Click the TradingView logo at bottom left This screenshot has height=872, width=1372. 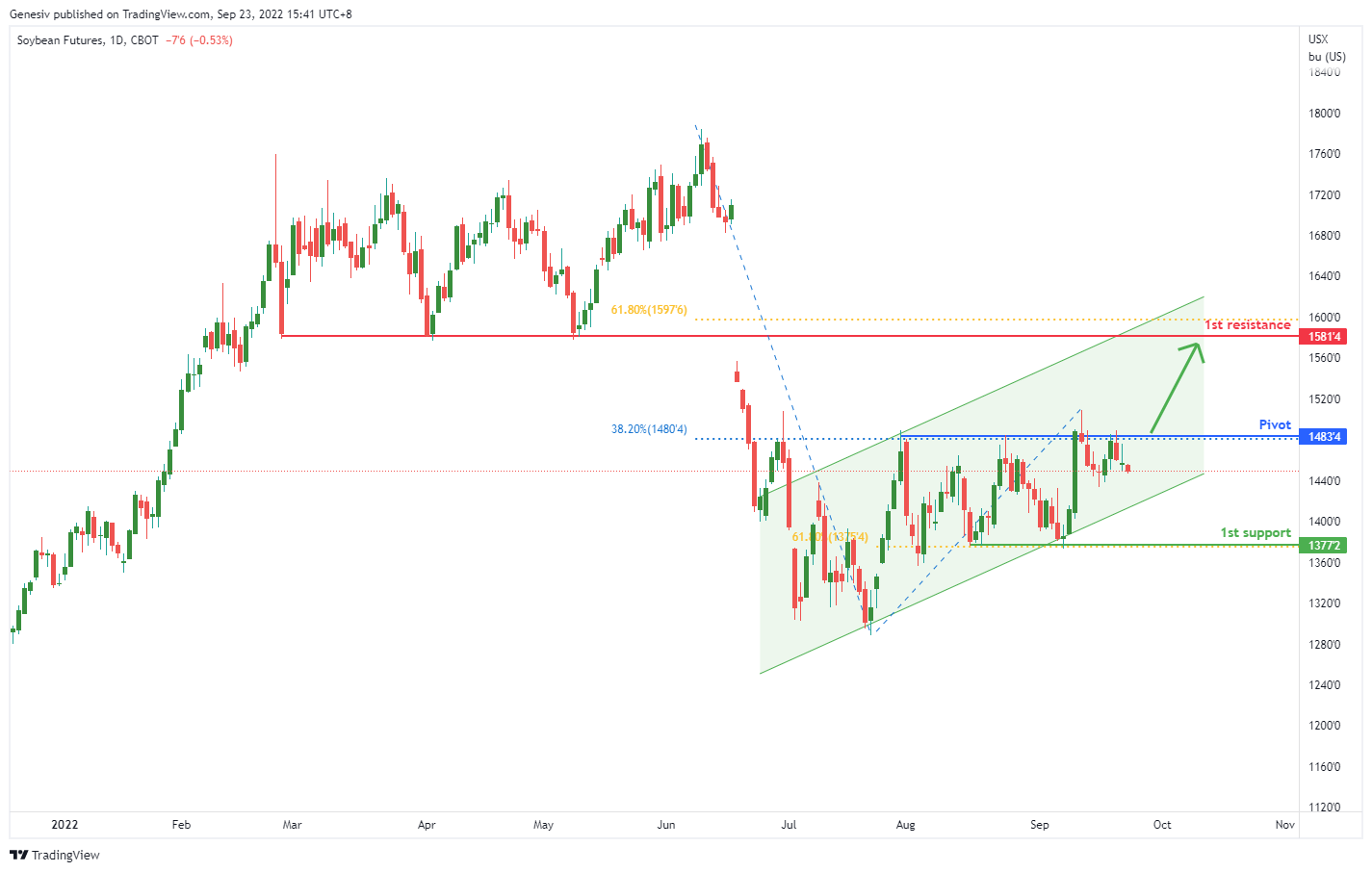55,855
